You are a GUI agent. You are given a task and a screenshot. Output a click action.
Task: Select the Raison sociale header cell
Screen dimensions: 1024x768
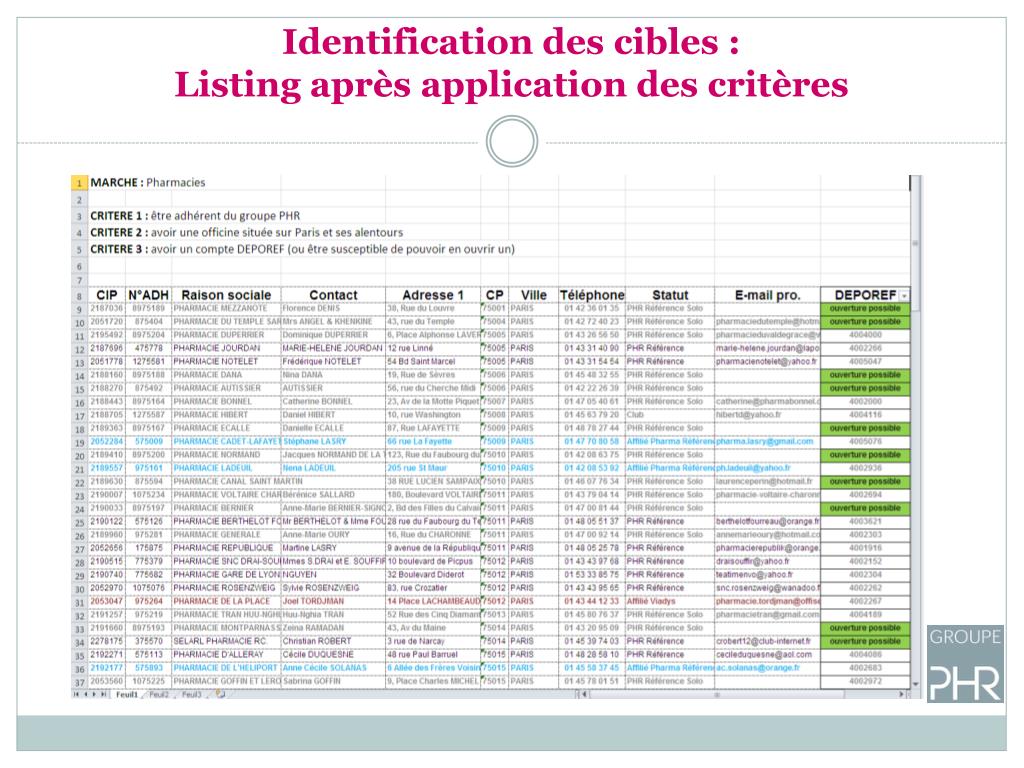pyautogui.click(x=226, y=295)
